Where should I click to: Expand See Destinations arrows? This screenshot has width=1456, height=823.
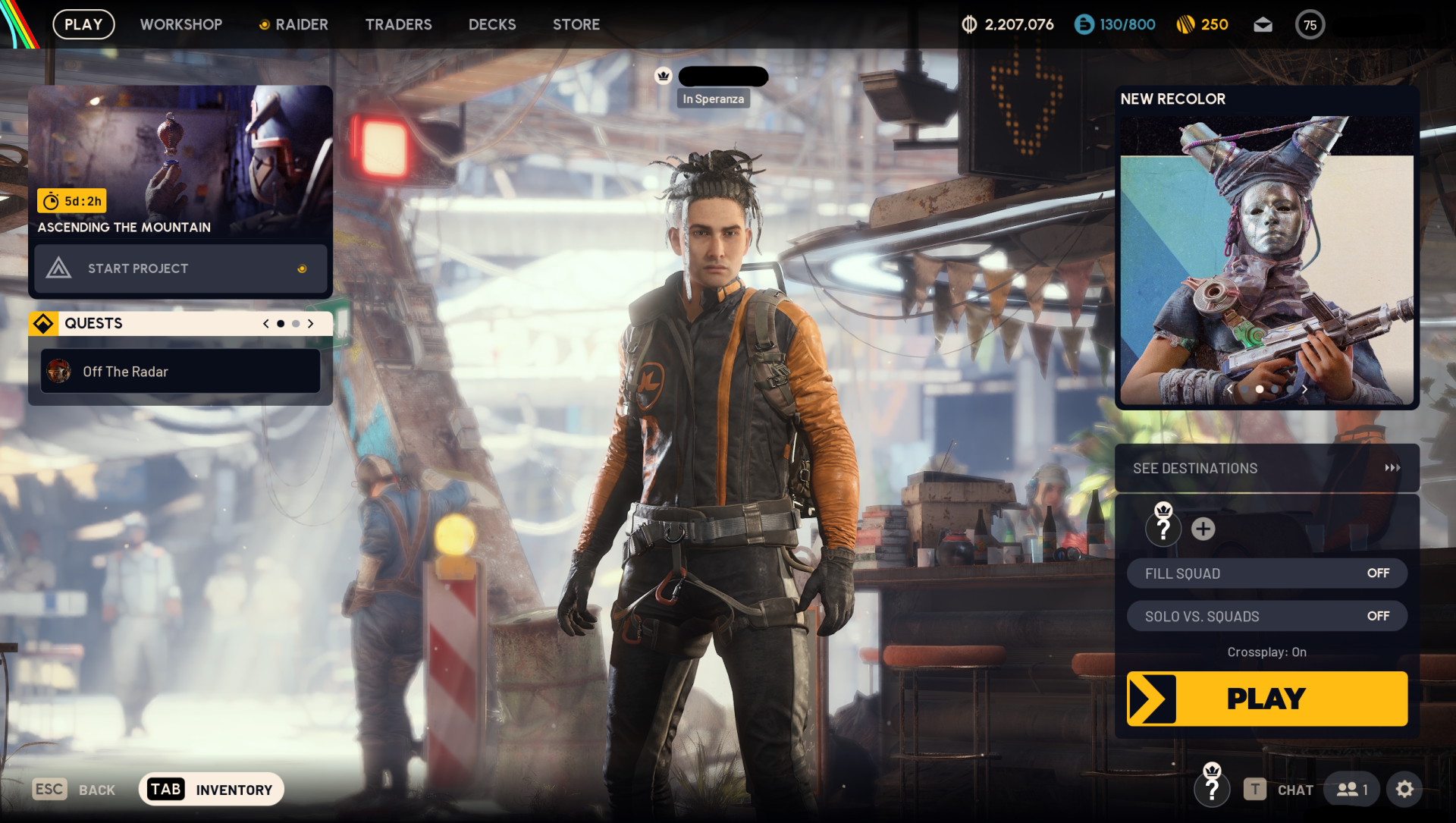point(1392,468)
